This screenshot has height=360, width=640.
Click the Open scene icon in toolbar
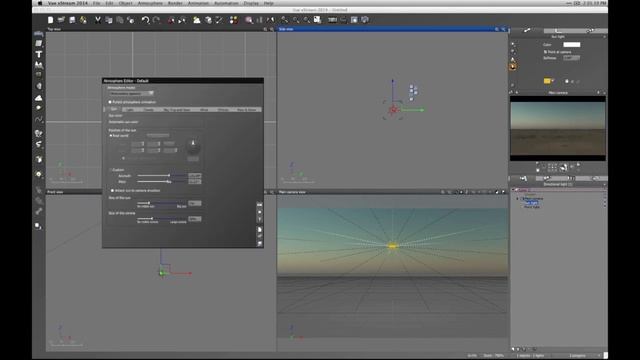[x=61, y=20]
